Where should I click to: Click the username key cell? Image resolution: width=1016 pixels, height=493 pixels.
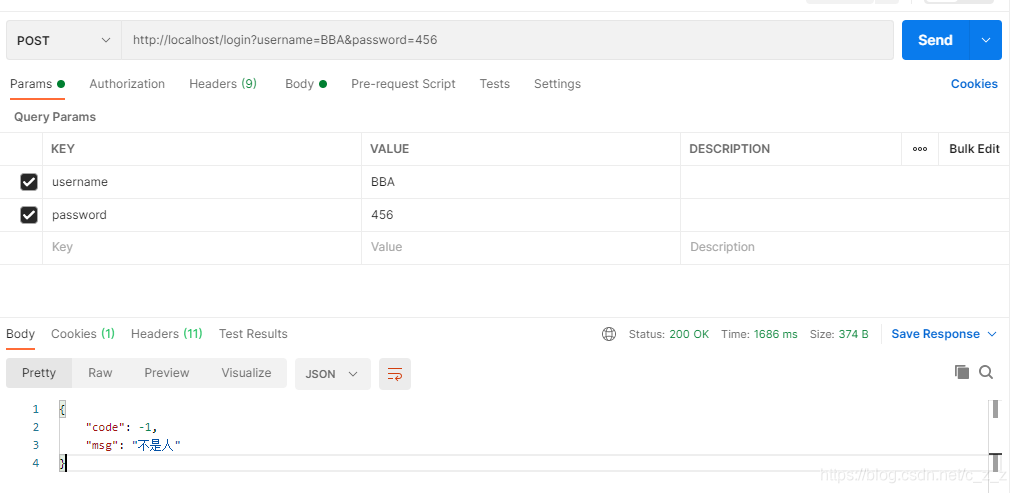pos(202,182)
